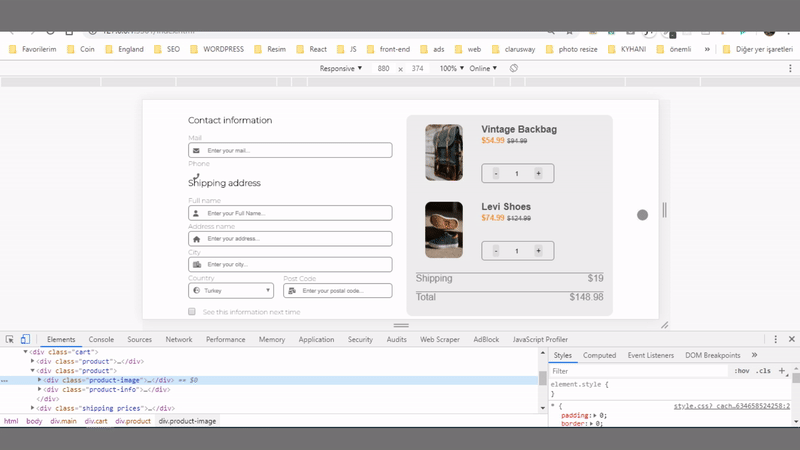
Task: Show more bookmarks with the chevron icon
Action: pyautogui.click(x=707, y=49)
